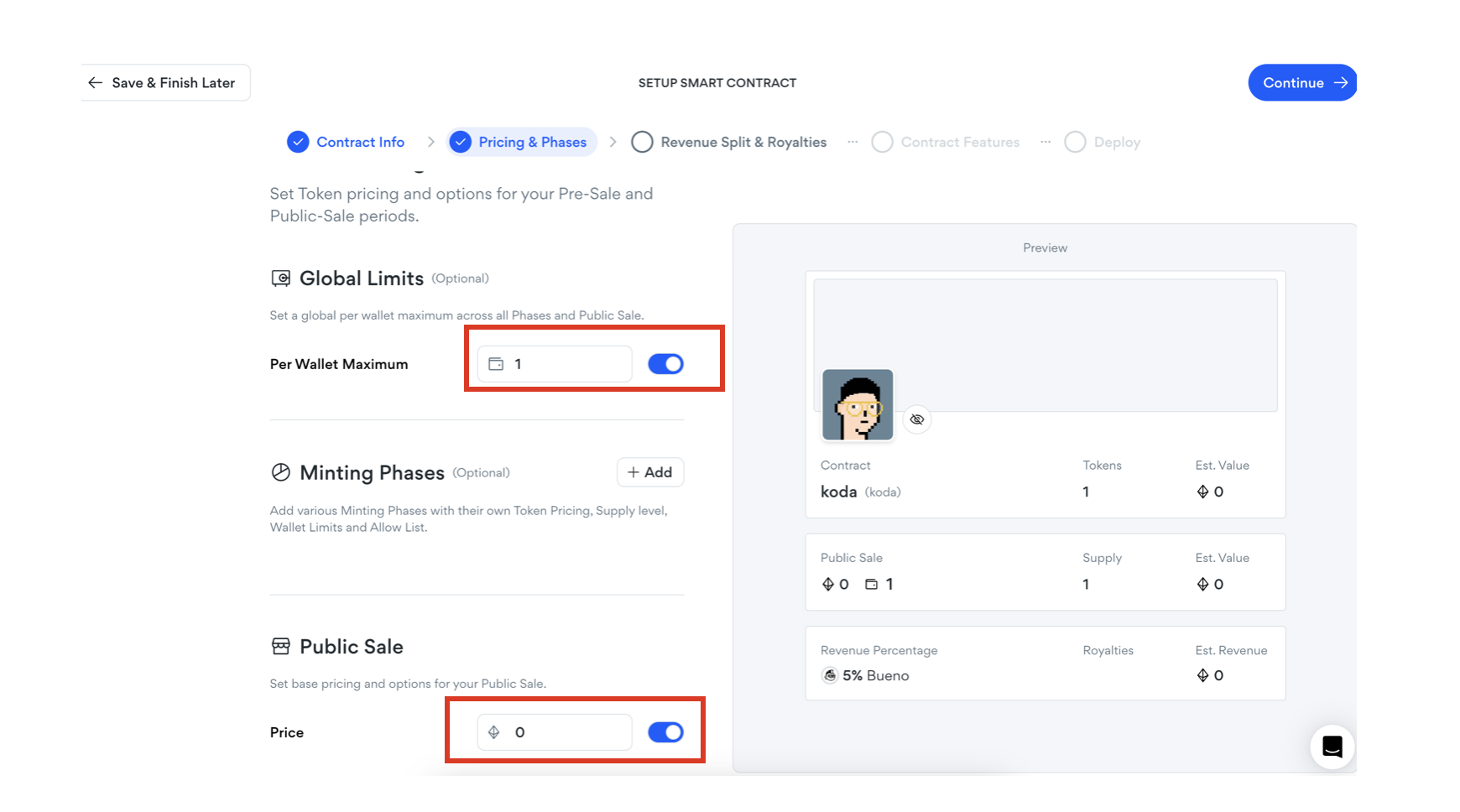Click the checkmark on Pricing & Phases step
Image resolution: width=1460 pixels, height=812 pixels.
(460, 142)
